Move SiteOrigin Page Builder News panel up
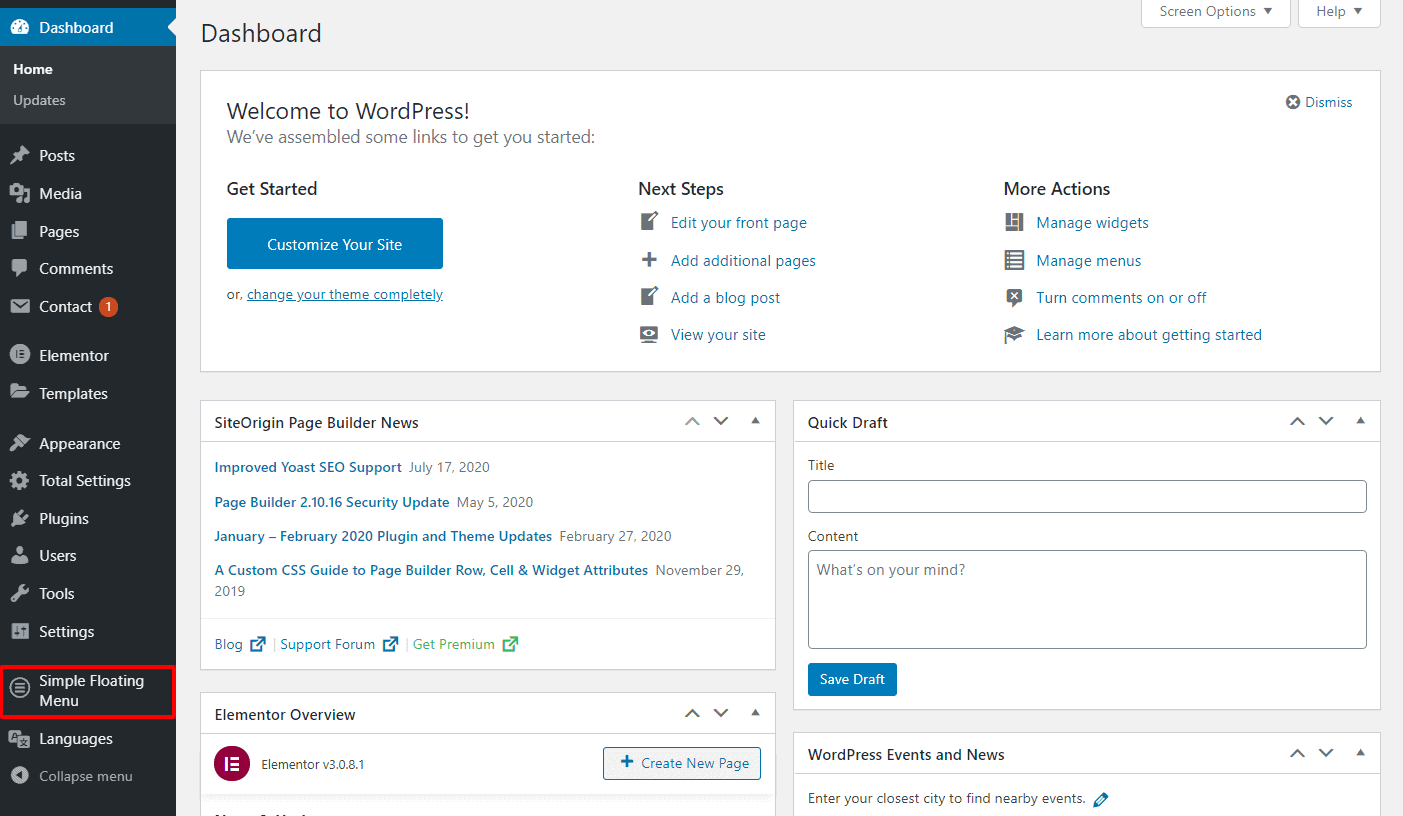1403x816 pixels. click(692, 421)
